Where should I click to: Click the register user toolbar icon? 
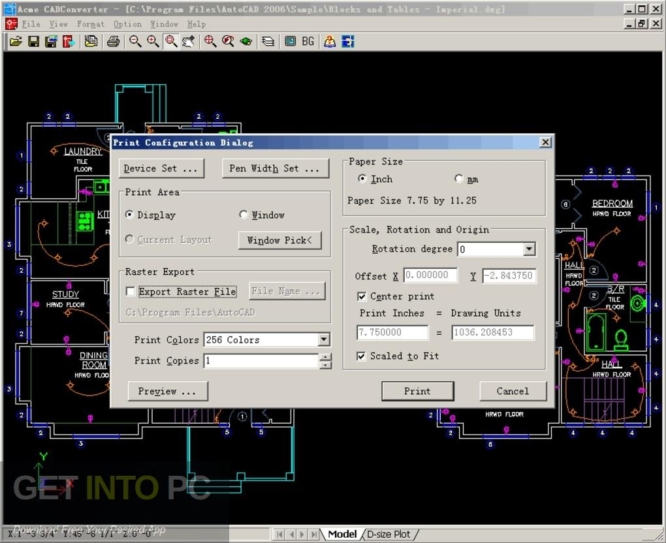coord(330,42)
